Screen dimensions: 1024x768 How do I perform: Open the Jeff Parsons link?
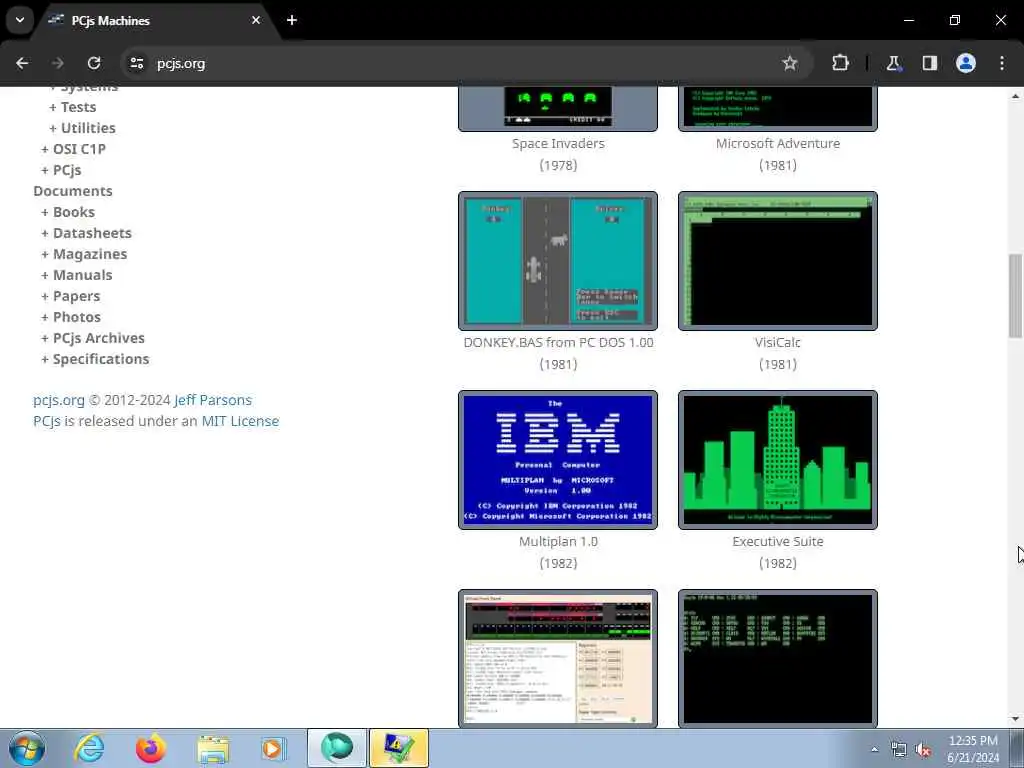click(x=213, y=400)
